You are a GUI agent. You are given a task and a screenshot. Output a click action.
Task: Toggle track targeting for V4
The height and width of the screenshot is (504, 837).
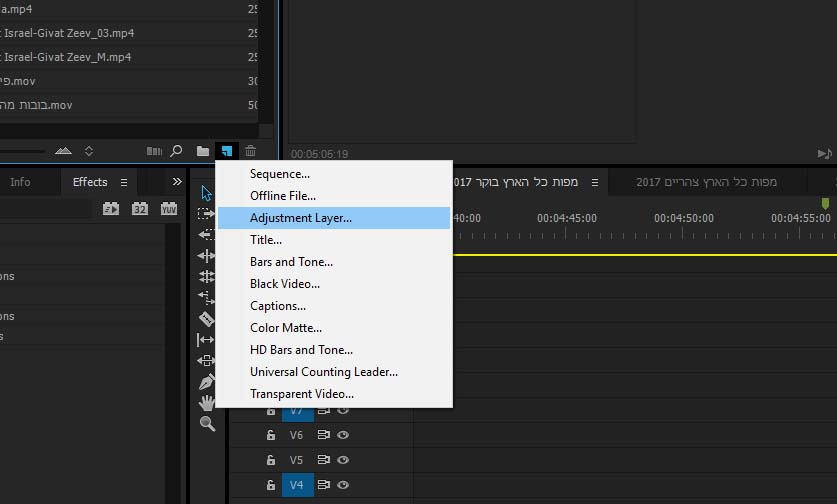pos(297,485)
